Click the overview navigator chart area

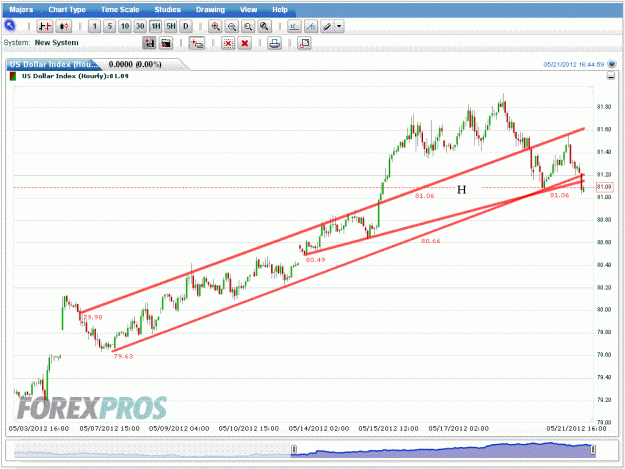point(305,449)
